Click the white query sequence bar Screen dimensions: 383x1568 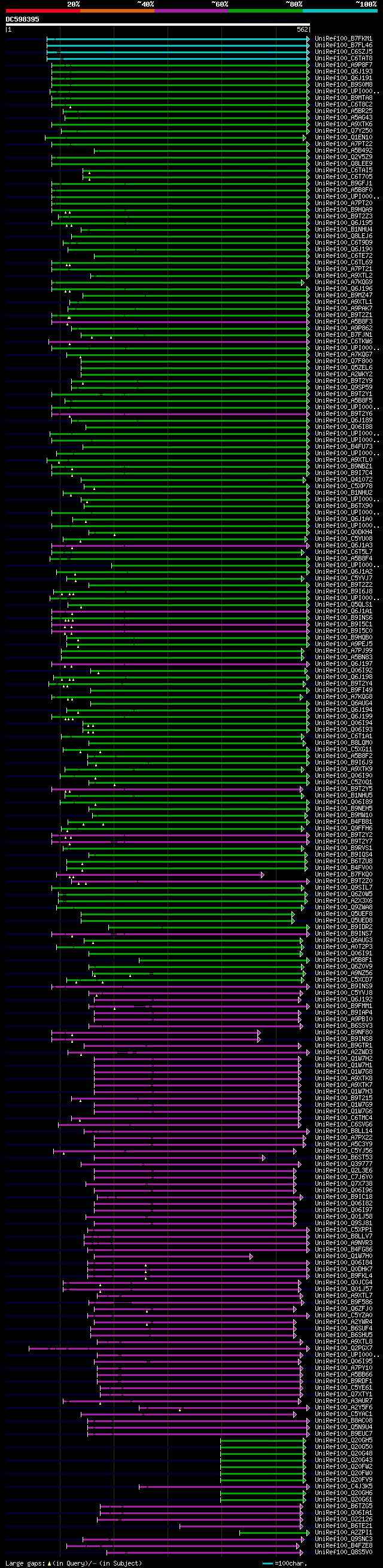pyautogui.click(x=158, y=25)
